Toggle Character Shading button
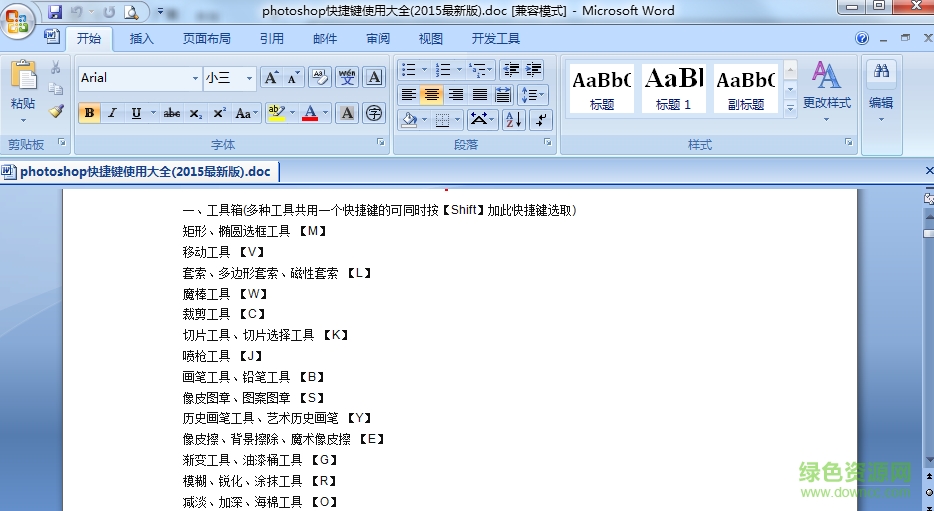Image resolution: width=934 pixels, height=511 pixels. click(x=347, y=113)
